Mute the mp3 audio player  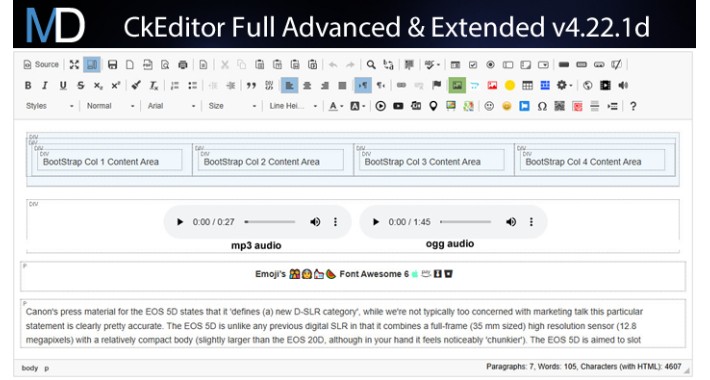(x=315, y=222)
